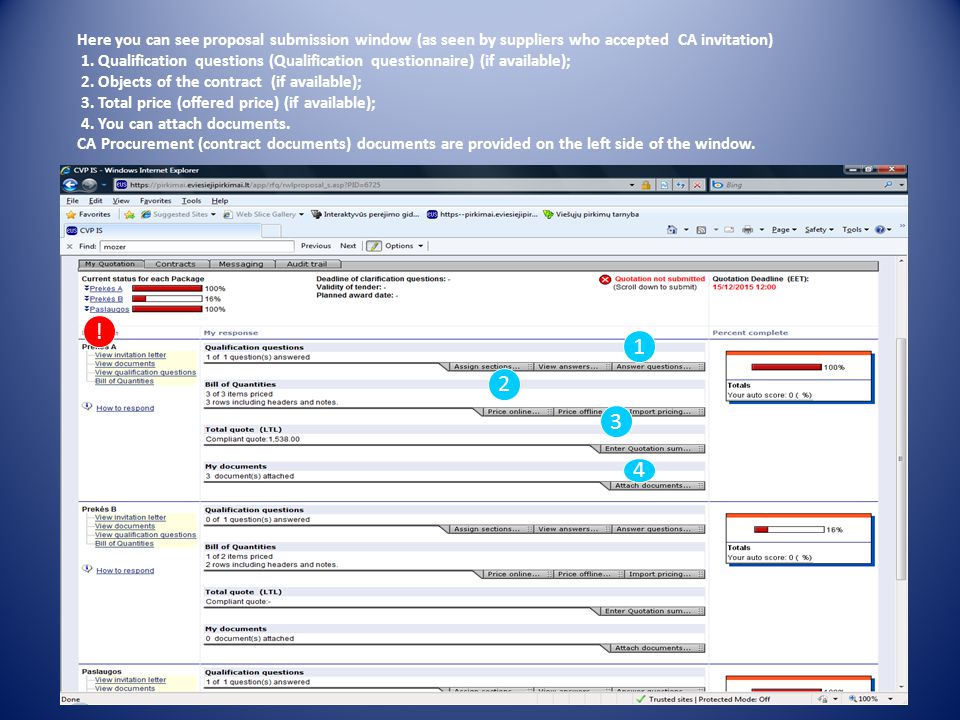Click the highlight matches pencil icon
Screen dimensions: 960x720
click(x=373, y=246)
